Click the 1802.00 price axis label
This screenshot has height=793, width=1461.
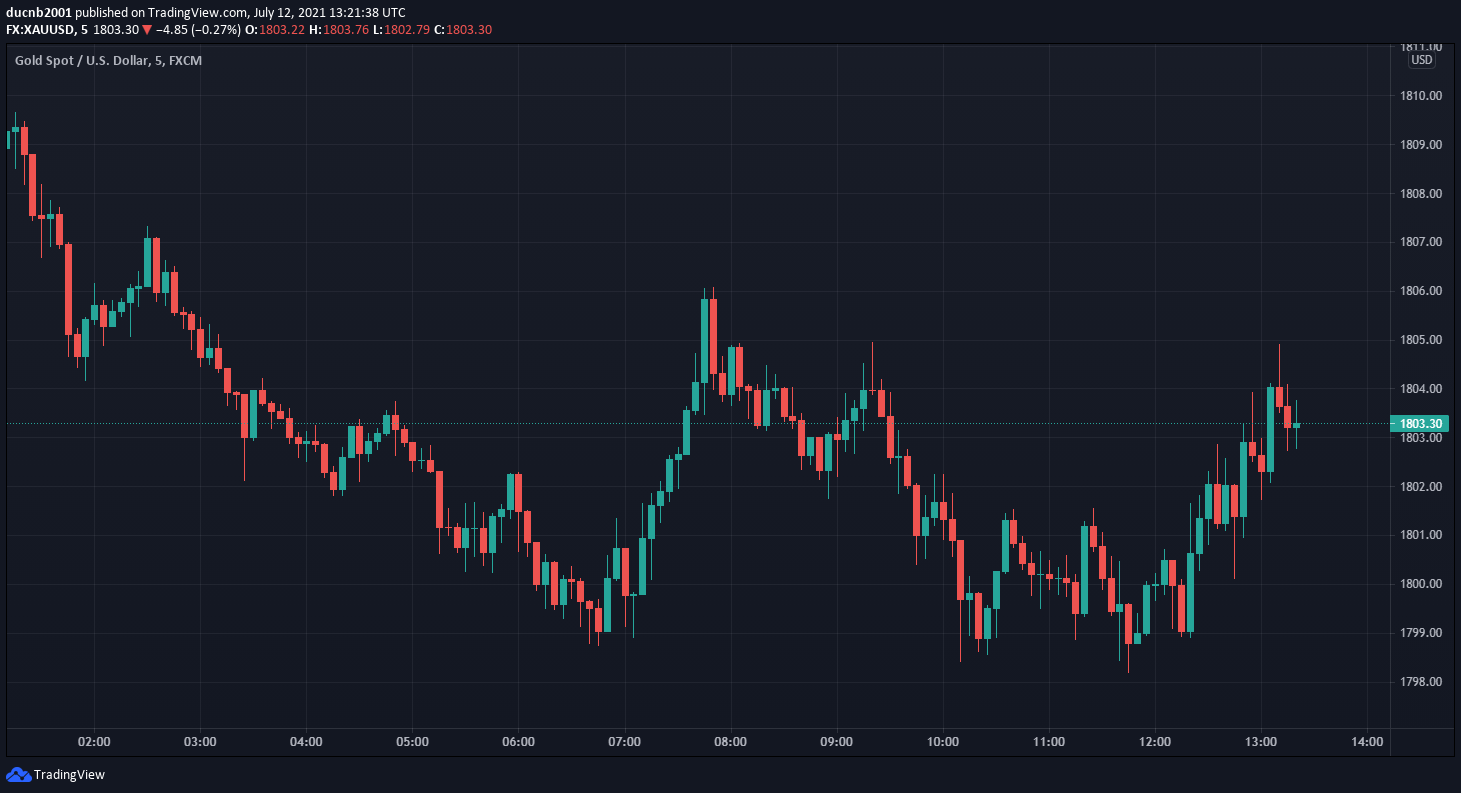point(1421,487)
